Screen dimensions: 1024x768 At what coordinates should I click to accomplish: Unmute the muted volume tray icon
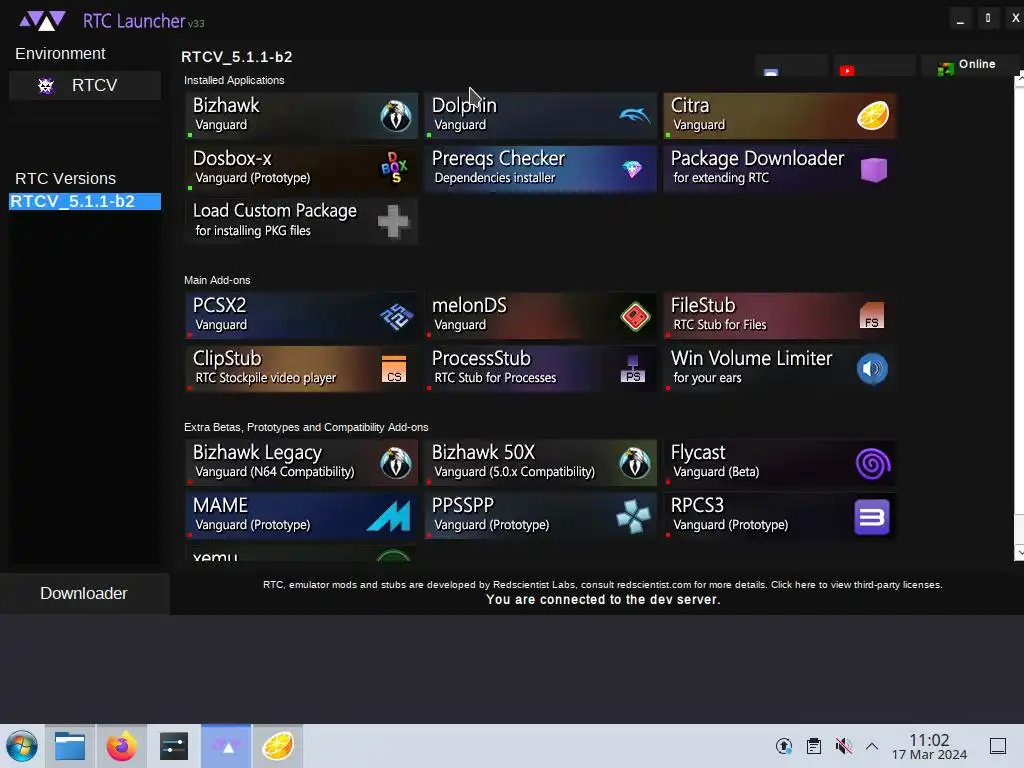(844, 746)
